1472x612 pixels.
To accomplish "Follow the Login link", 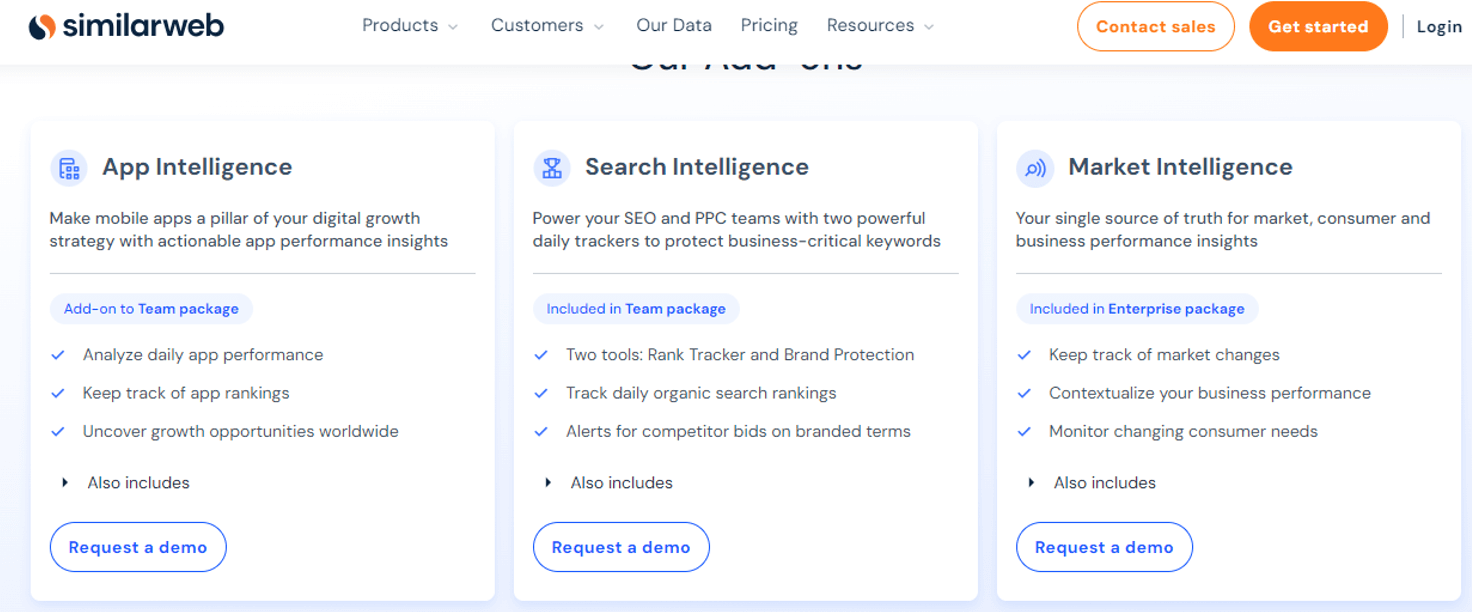I will coord(1439,27).
